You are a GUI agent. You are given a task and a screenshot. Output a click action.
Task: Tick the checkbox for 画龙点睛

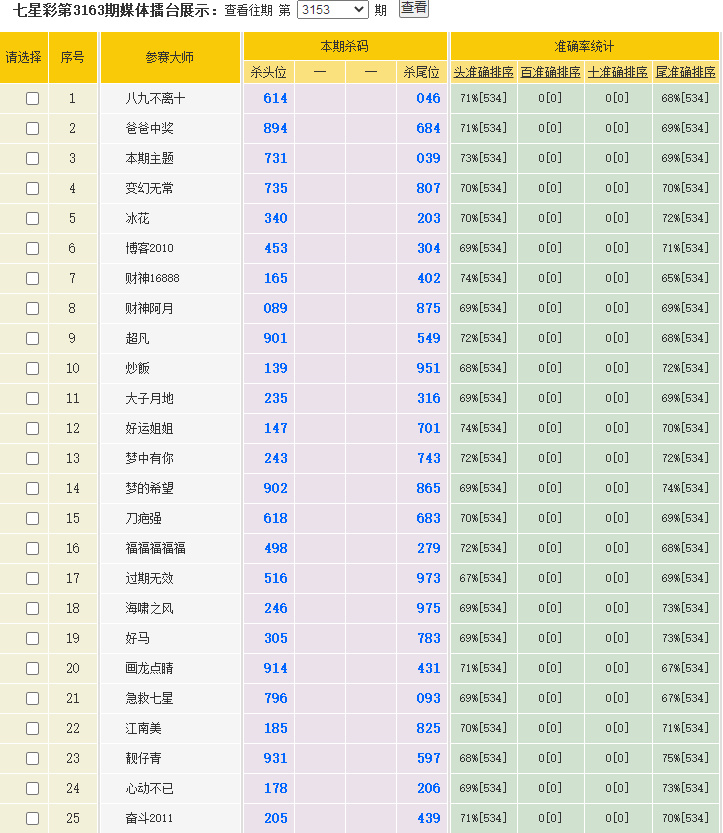click(x=33, y=669)
